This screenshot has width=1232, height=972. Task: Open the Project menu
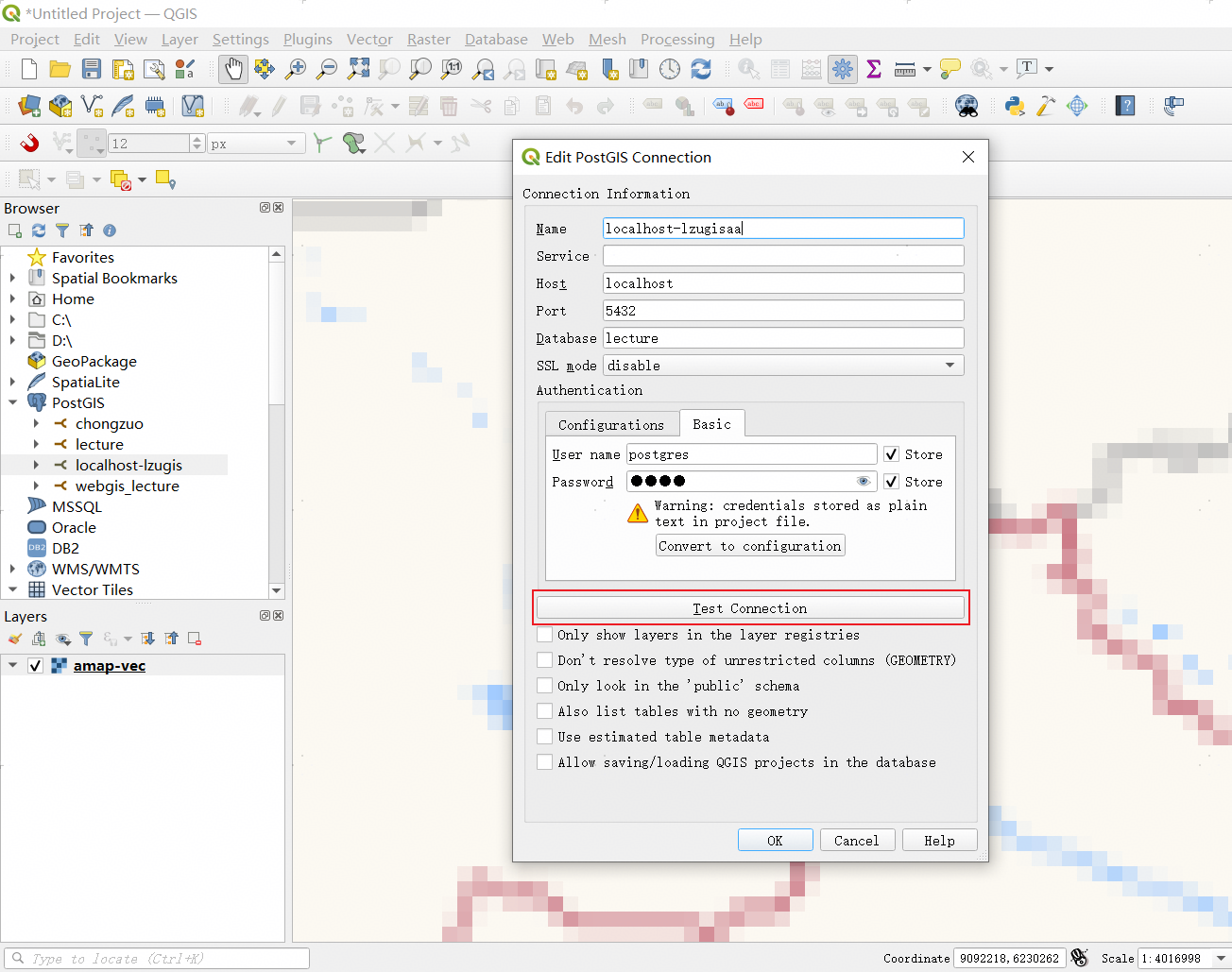pos(35,40)
